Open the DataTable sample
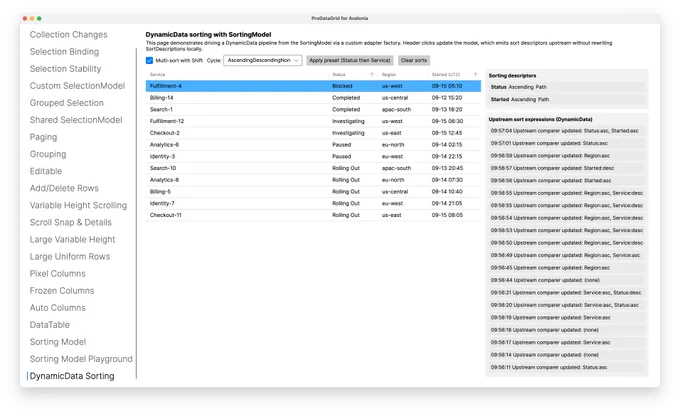Image resolution: width=680 pixels, height=414 pixels. 49,325
